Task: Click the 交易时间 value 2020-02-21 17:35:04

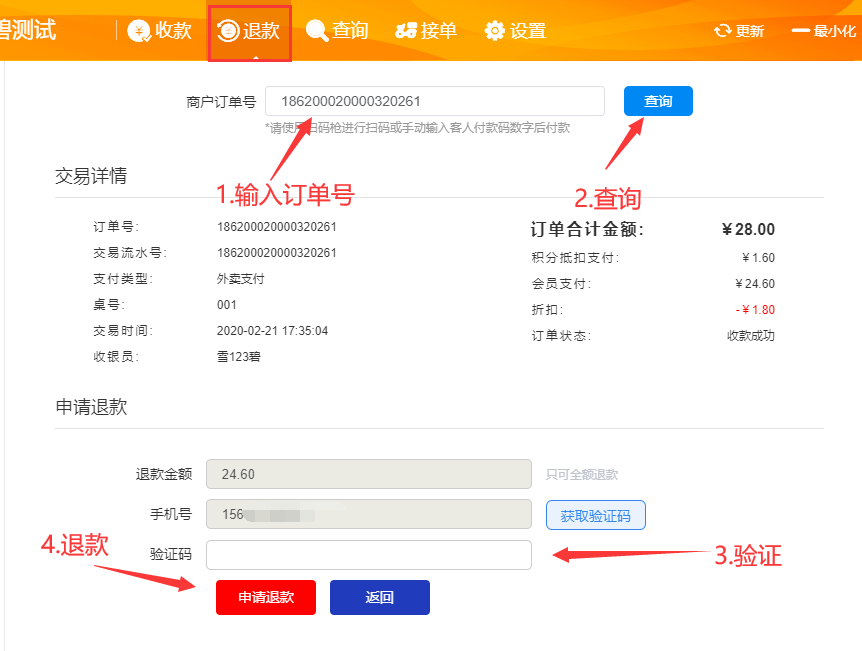Action: pos(272,331)
